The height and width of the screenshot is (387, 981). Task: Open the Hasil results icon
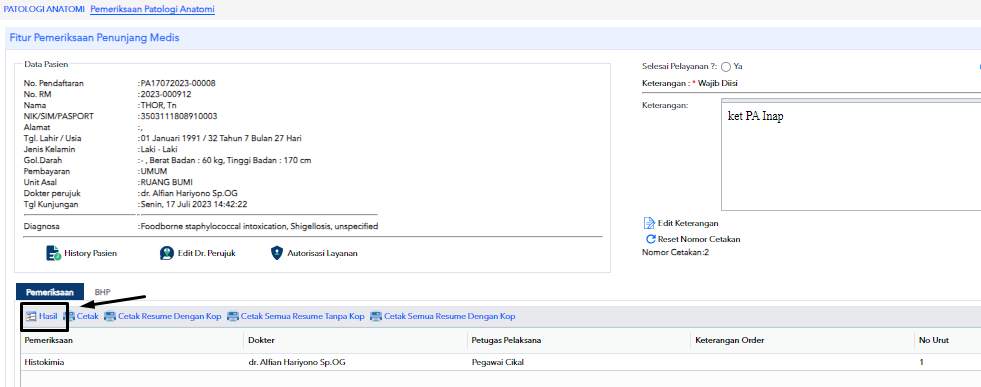click(30, 316)
